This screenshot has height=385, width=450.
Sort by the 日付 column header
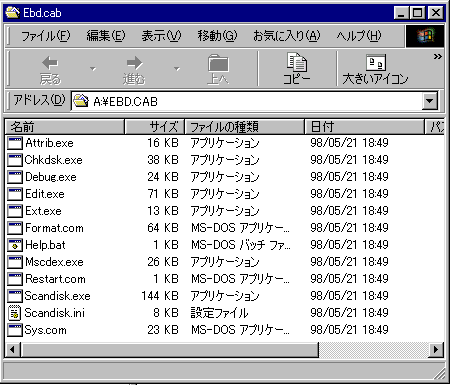[365, 127]
